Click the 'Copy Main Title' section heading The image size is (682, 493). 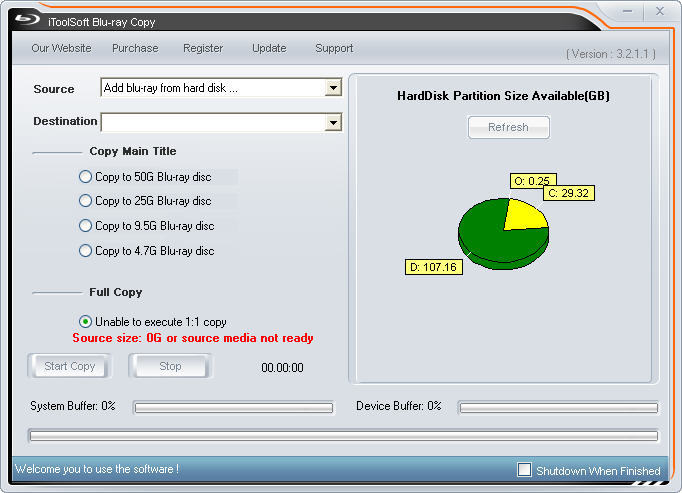133,151
